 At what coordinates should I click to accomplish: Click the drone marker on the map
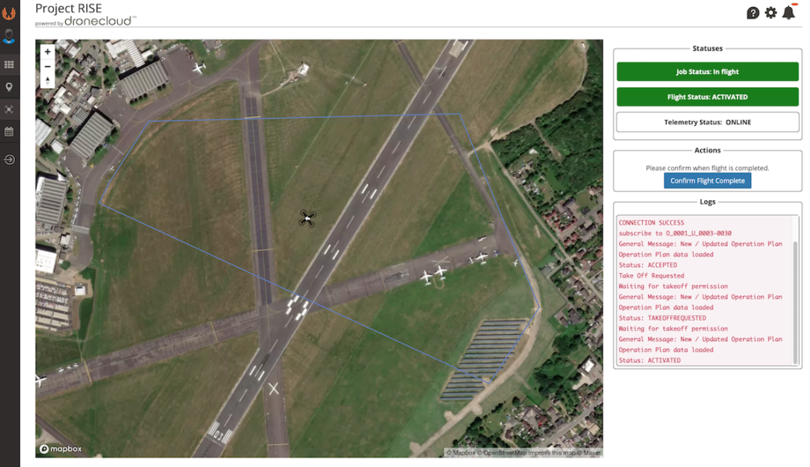point(307,219)
